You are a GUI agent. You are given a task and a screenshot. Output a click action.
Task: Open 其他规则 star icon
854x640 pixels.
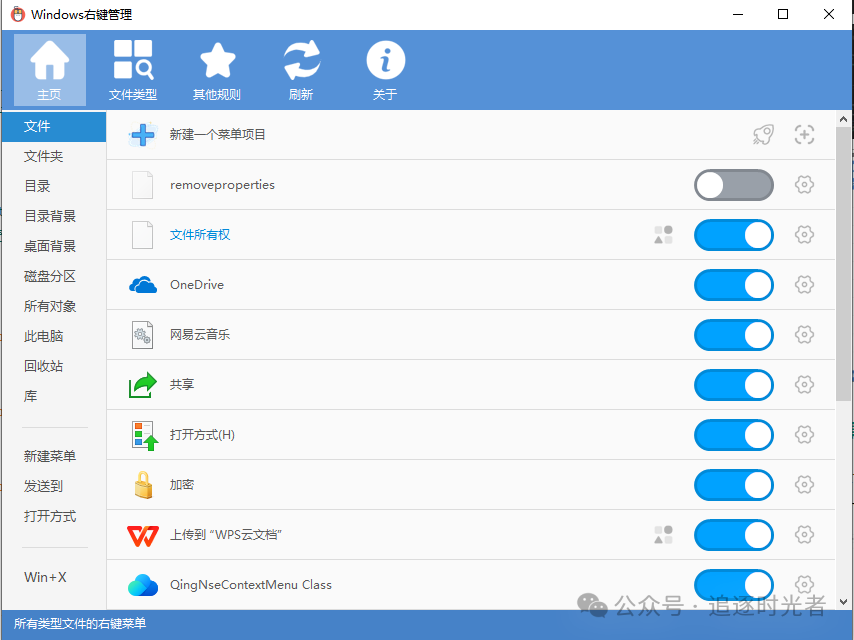(x=217, y=70)
